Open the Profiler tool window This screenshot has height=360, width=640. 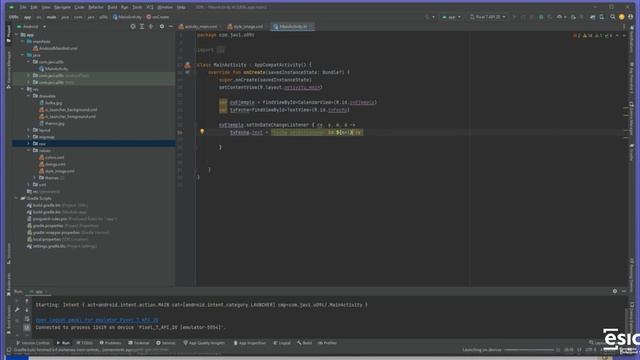(x=327, y=343)
